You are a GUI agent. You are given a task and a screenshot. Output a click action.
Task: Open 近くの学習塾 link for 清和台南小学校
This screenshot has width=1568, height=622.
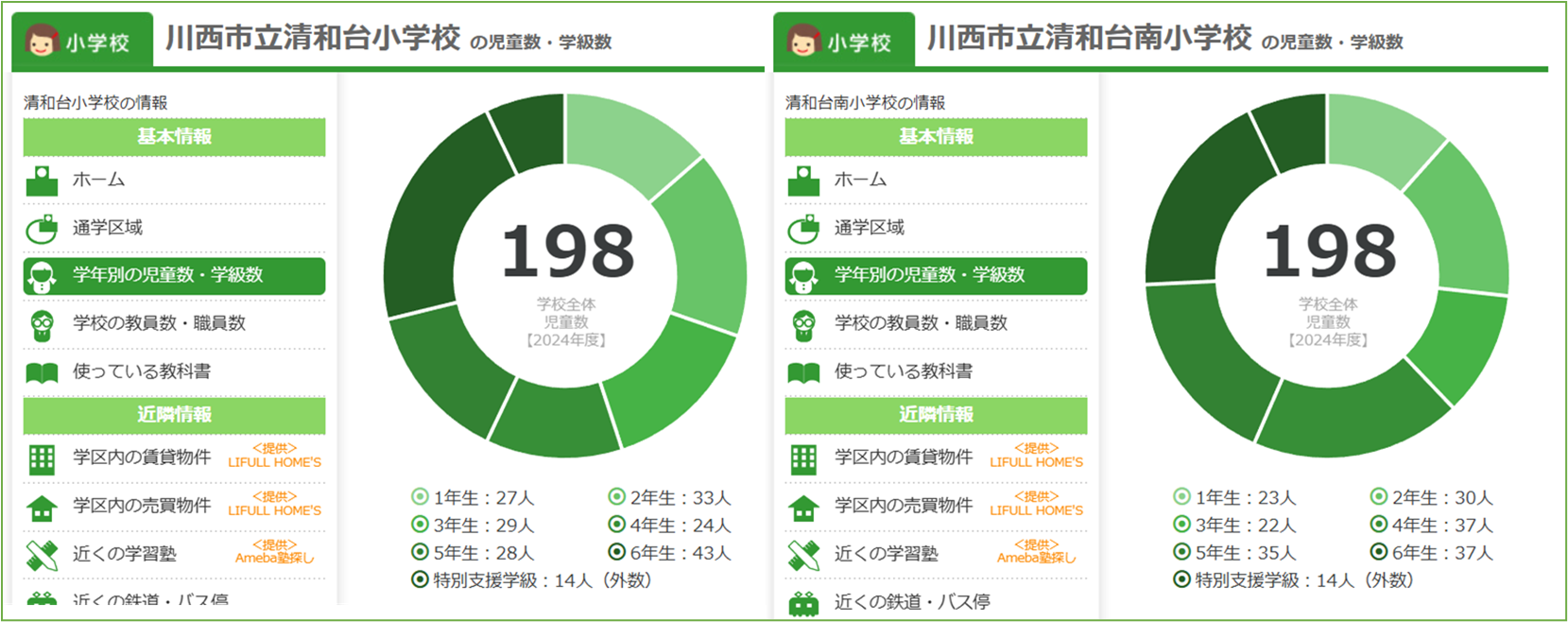886,554
